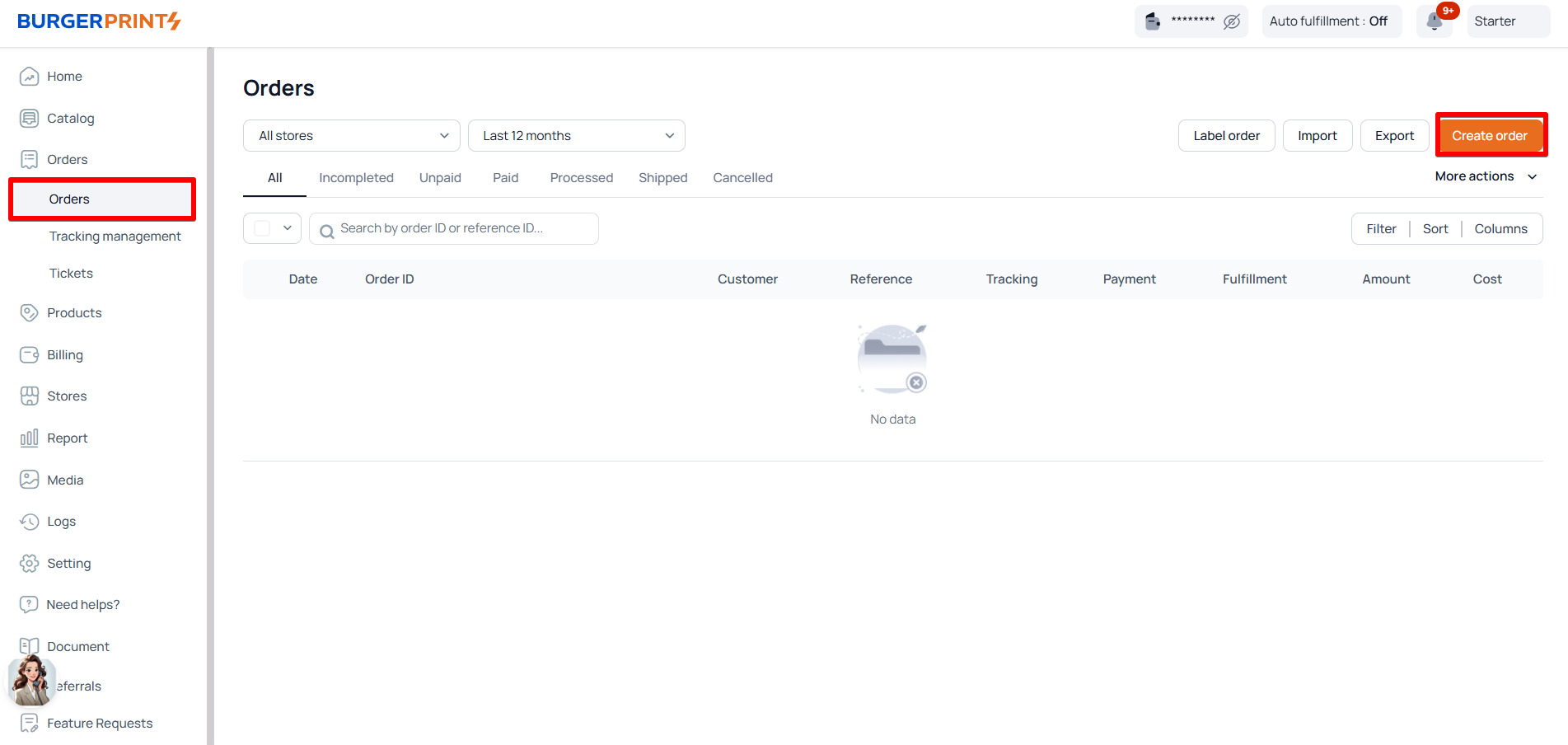
Task: Click the notification bell icon
Action: click(x=1434, y=21)
